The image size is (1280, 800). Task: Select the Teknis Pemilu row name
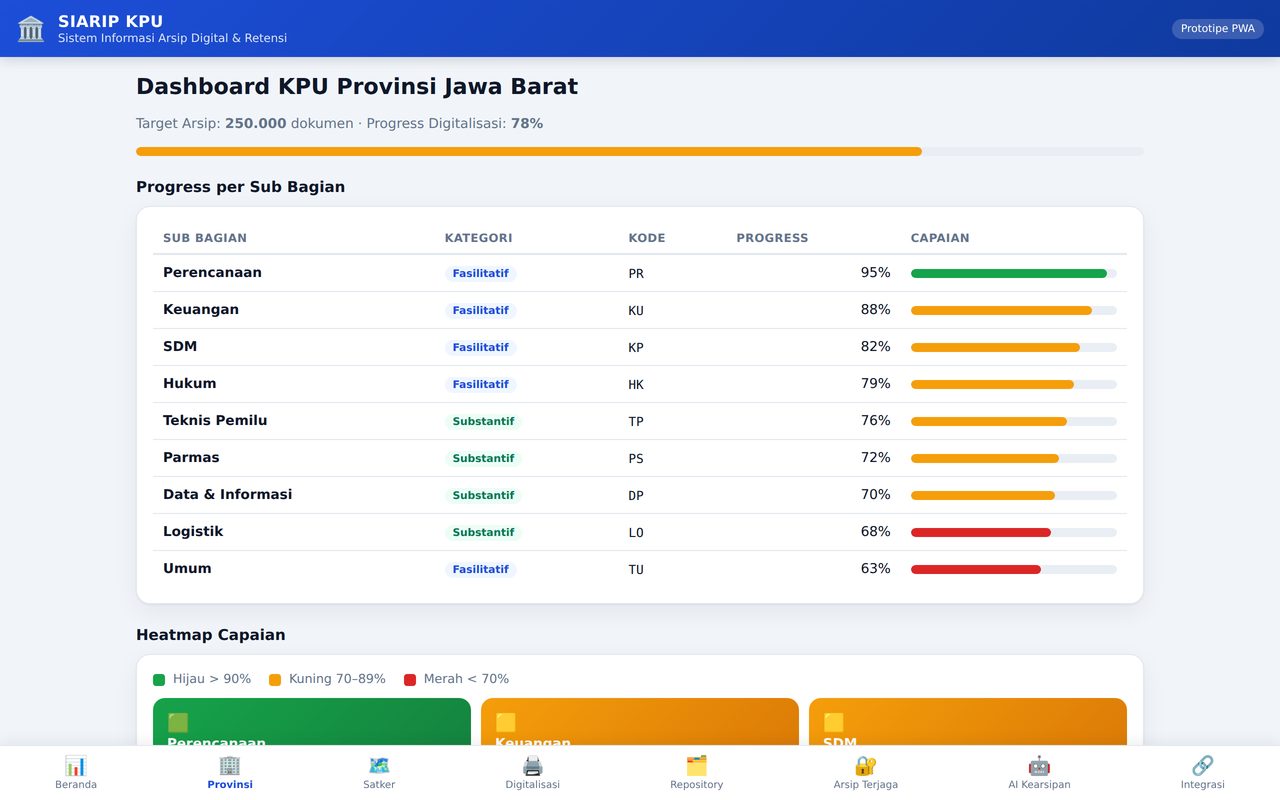point(215,421)
